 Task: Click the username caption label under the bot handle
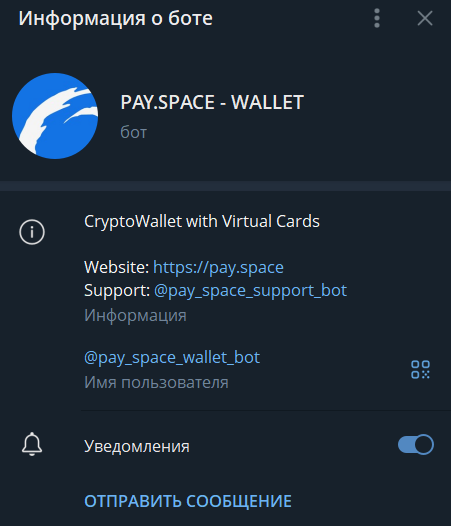tap(156, 382)
